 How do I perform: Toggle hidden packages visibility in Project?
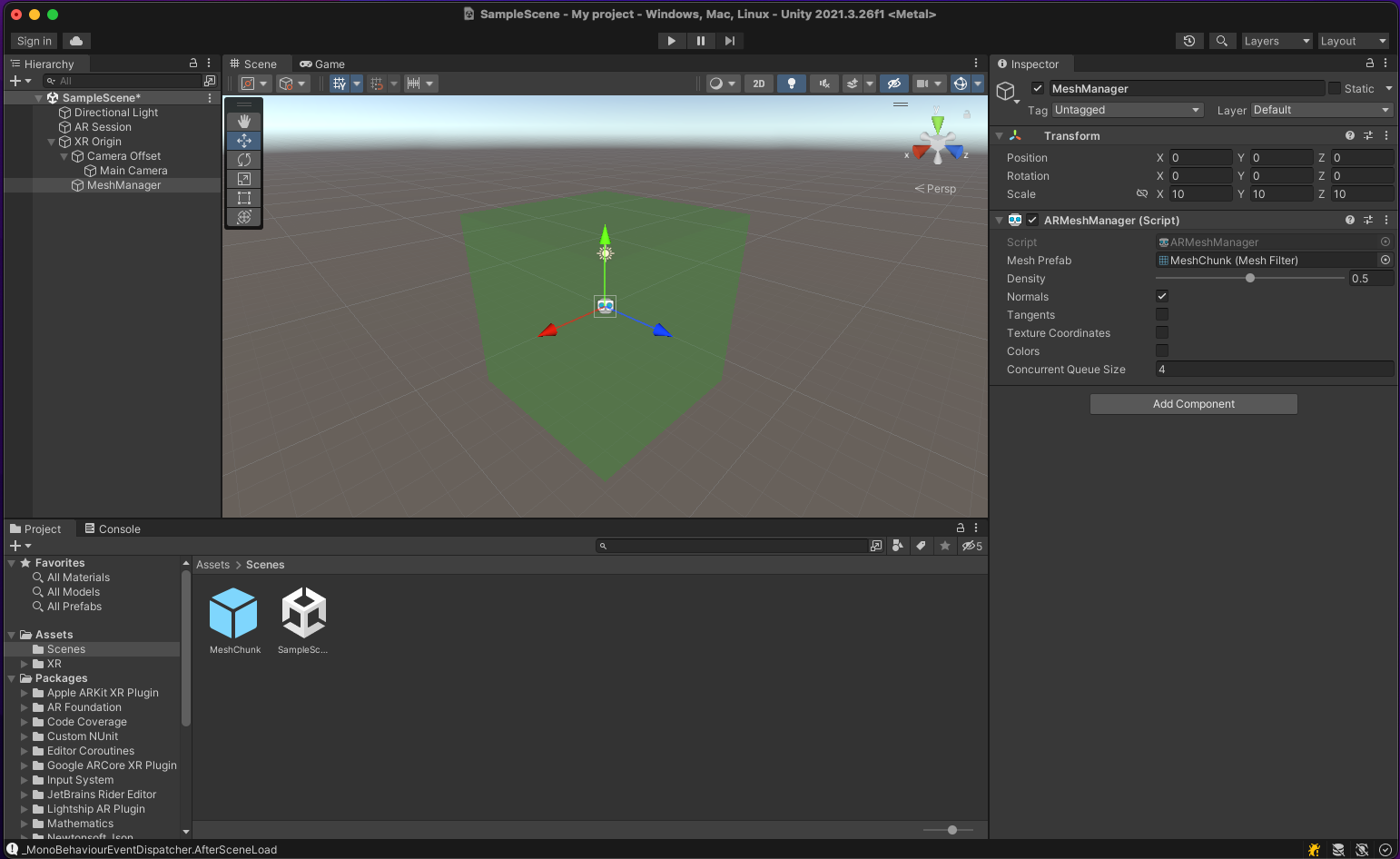pyautogui.click(x=972, y=546)
